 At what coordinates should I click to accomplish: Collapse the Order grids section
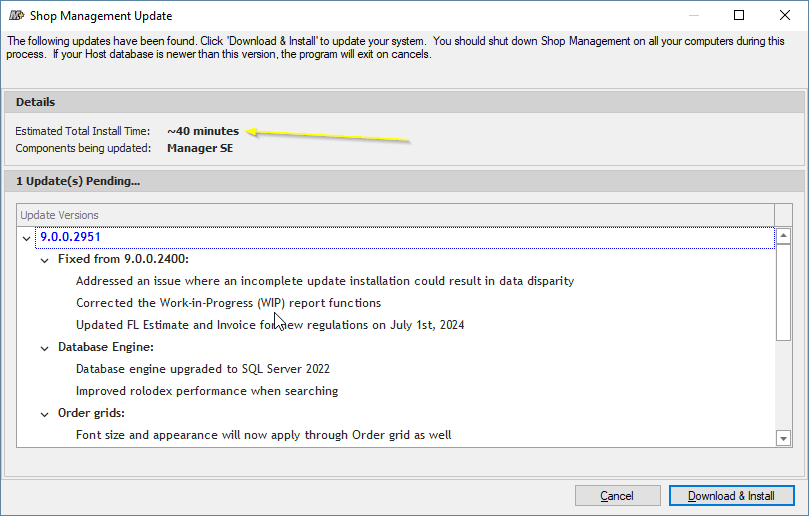tap(45, 414)
